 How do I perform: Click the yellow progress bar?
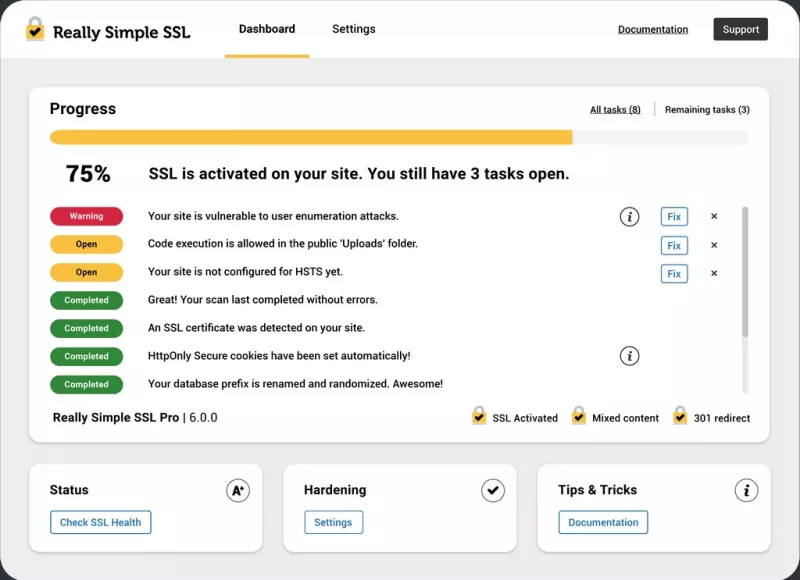[311, 137]
